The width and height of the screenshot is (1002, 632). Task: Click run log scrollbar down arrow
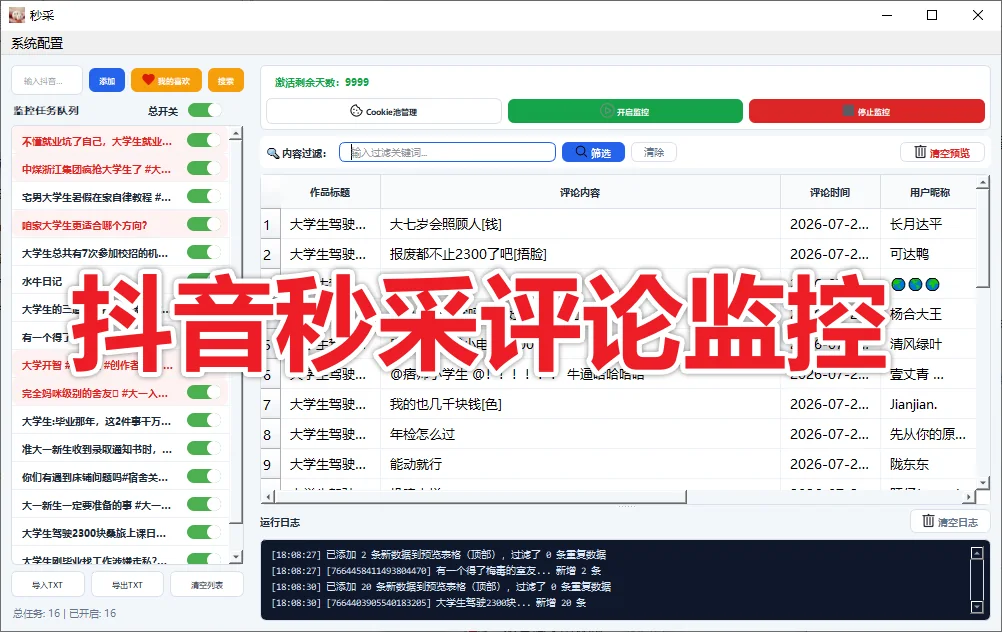[x=976, y=606]
